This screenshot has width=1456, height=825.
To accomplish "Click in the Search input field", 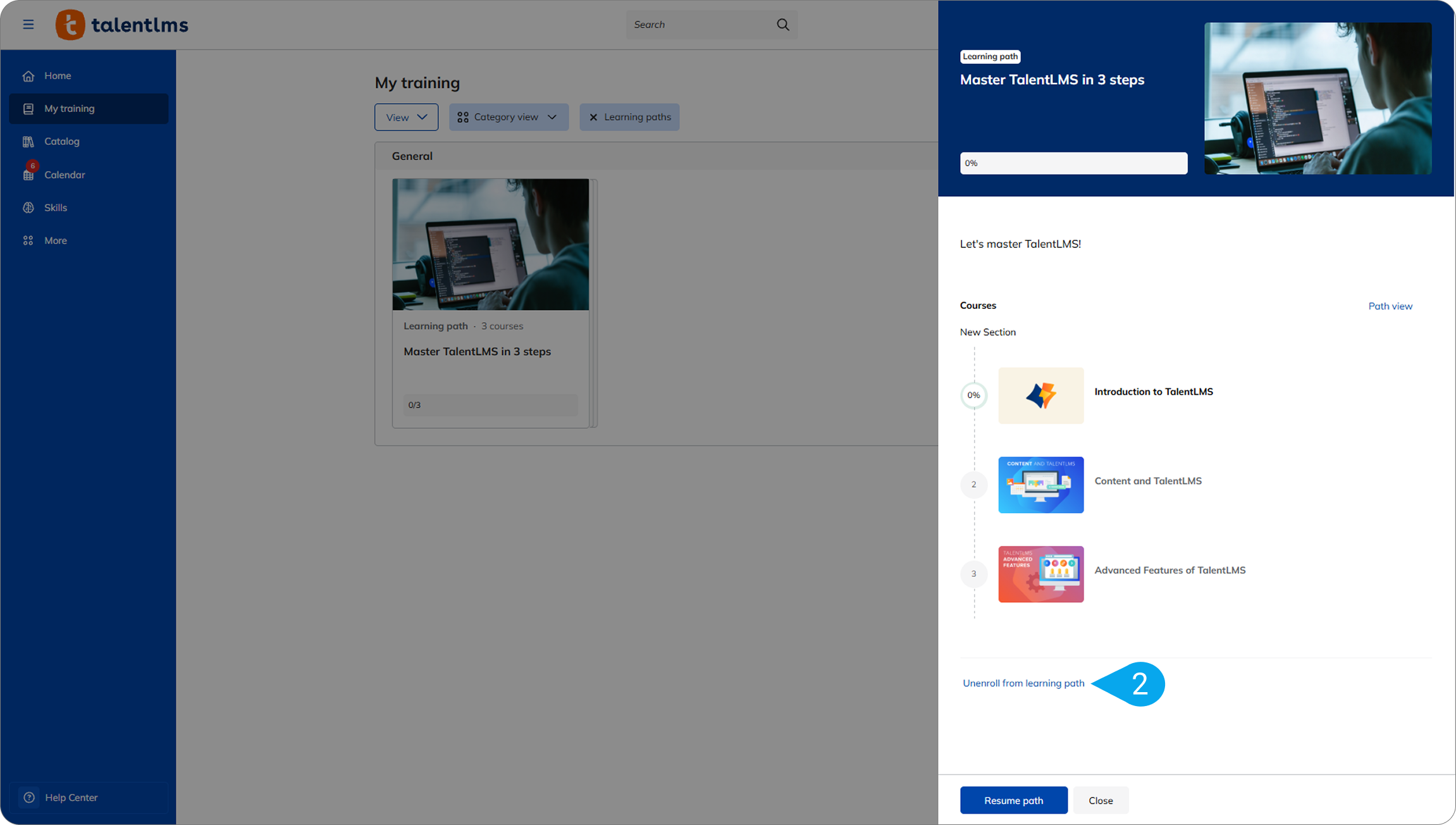I will (x=701, y=25).
